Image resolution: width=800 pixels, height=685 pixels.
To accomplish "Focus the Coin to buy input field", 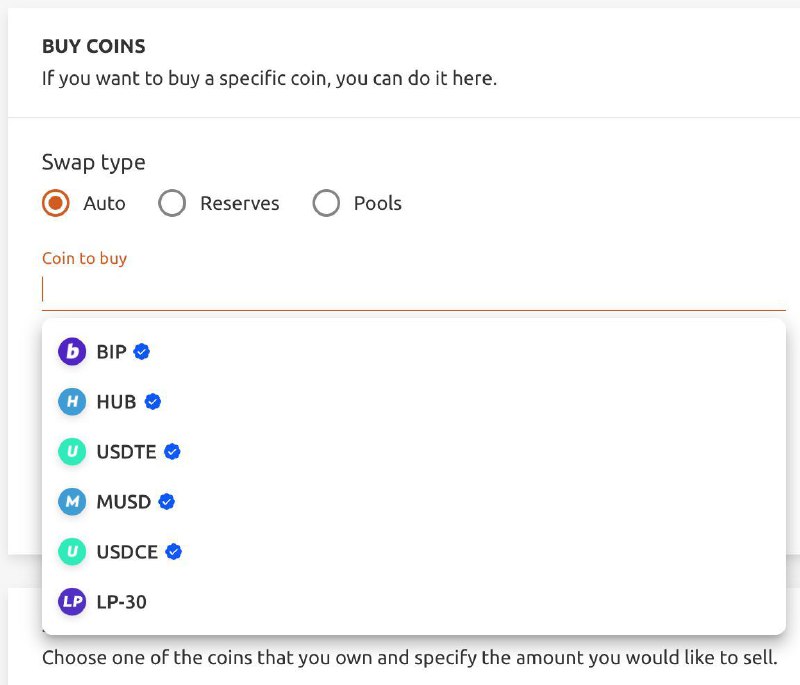I will (x=414, y=290).
